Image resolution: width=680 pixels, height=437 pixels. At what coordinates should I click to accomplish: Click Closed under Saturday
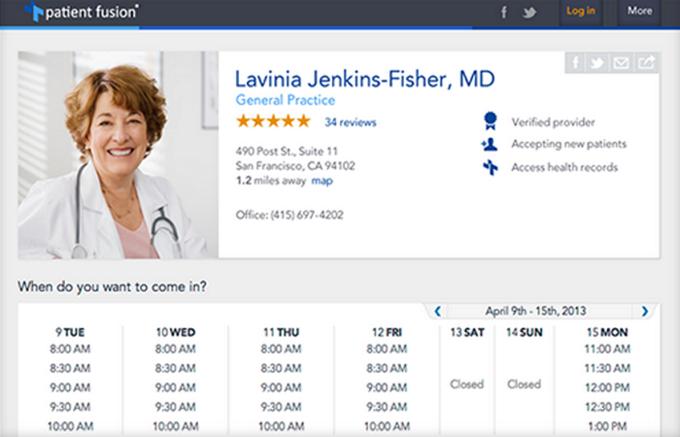[x=467, y=384]
